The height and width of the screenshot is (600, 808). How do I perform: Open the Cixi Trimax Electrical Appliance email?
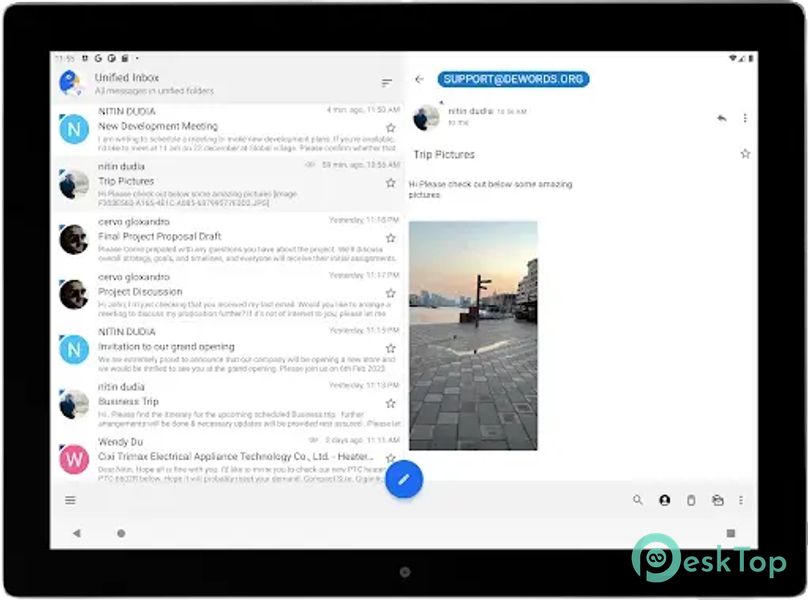coord(229,458)
